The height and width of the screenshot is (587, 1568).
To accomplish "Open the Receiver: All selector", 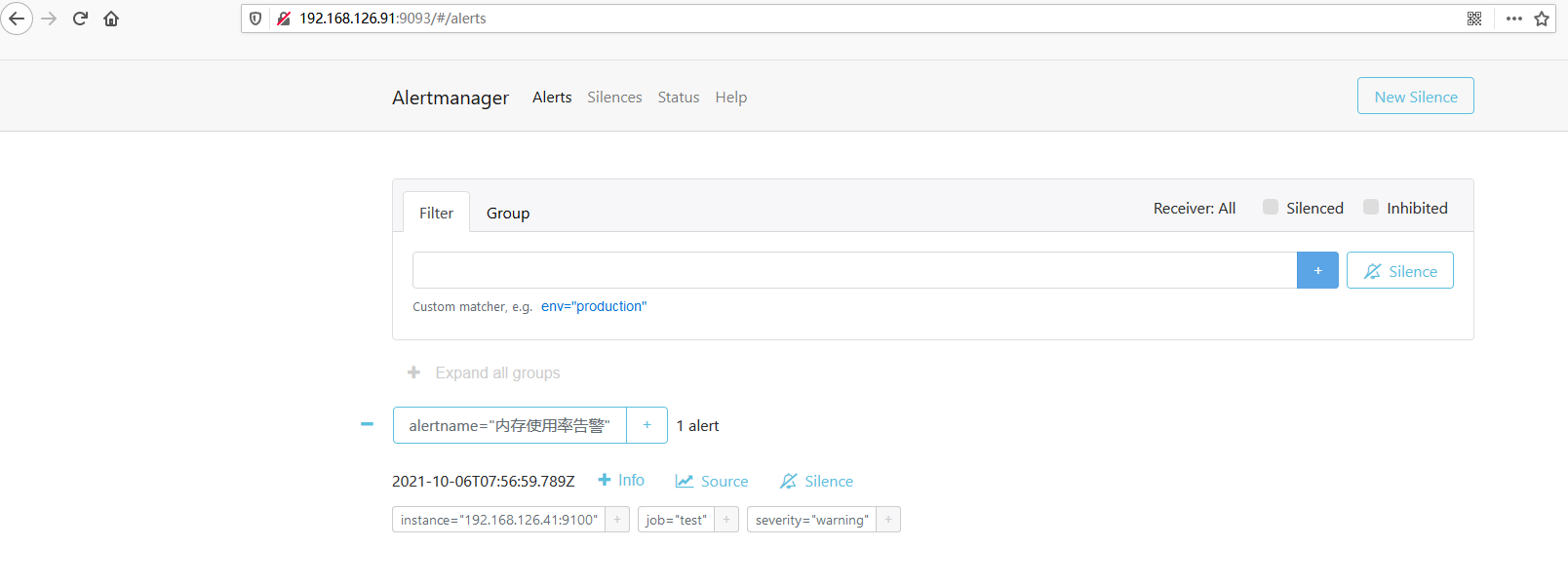I will click(x=1195, y=208).
